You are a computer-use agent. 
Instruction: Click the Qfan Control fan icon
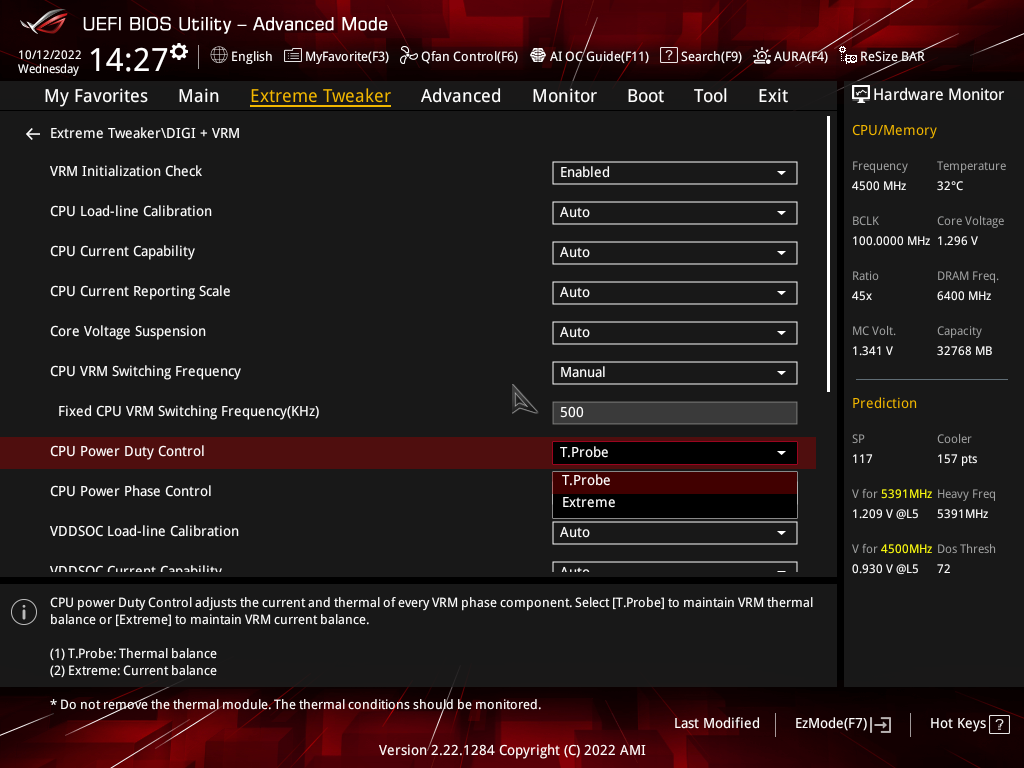point(408,56)
